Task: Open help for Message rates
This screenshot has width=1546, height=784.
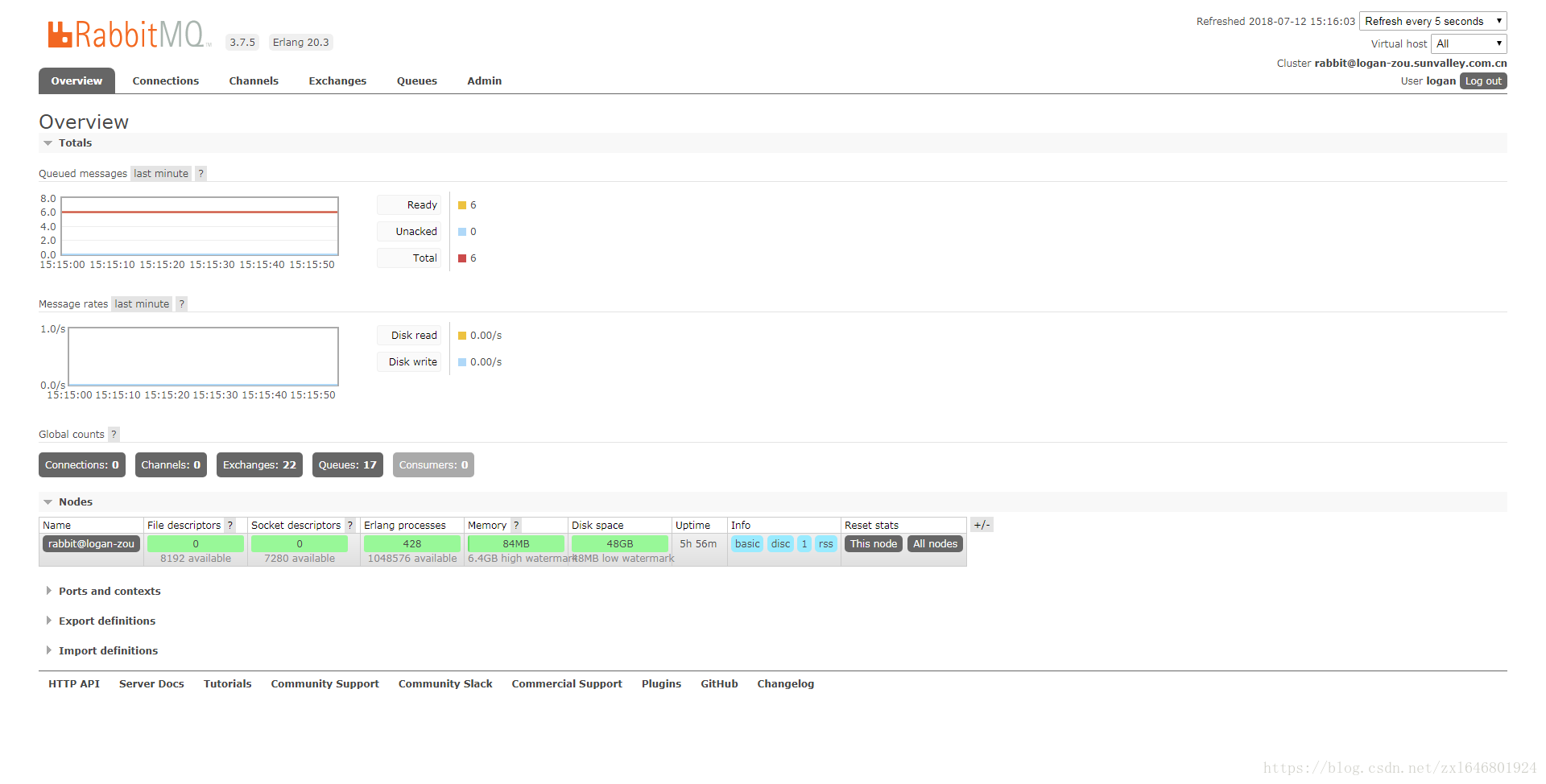Action: 182,303
